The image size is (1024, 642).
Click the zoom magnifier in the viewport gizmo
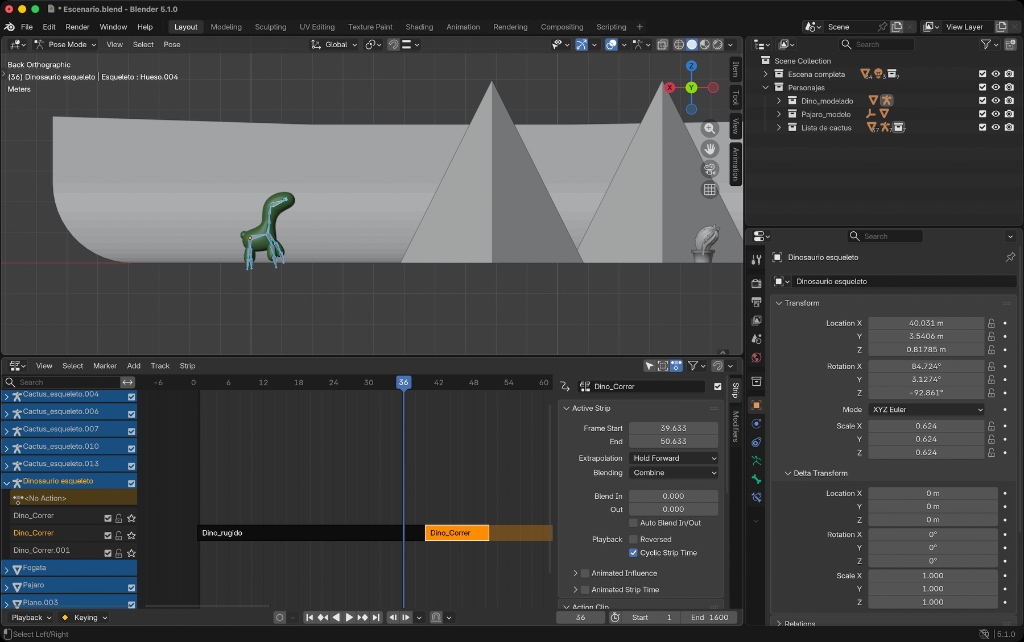[x=710, y=129]
